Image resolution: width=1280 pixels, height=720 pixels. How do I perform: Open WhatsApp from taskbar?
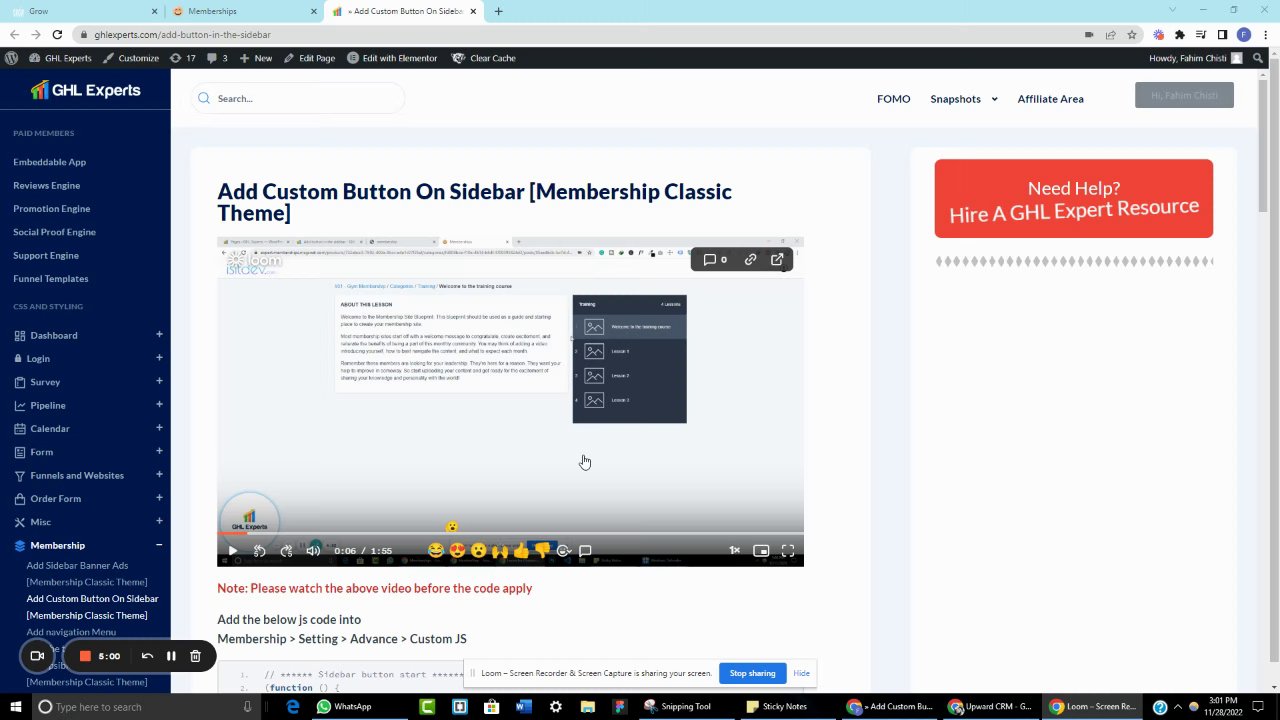click(x=344, y=707)
